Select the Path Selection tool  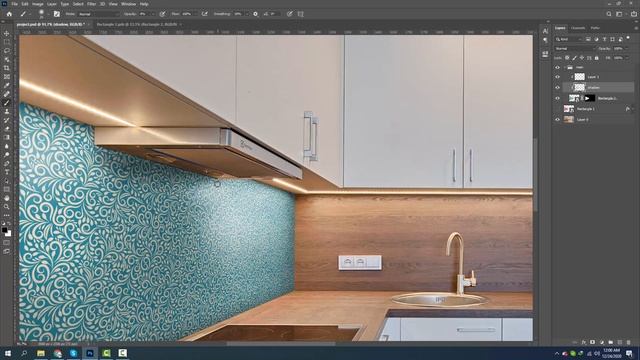coord(7,181)
